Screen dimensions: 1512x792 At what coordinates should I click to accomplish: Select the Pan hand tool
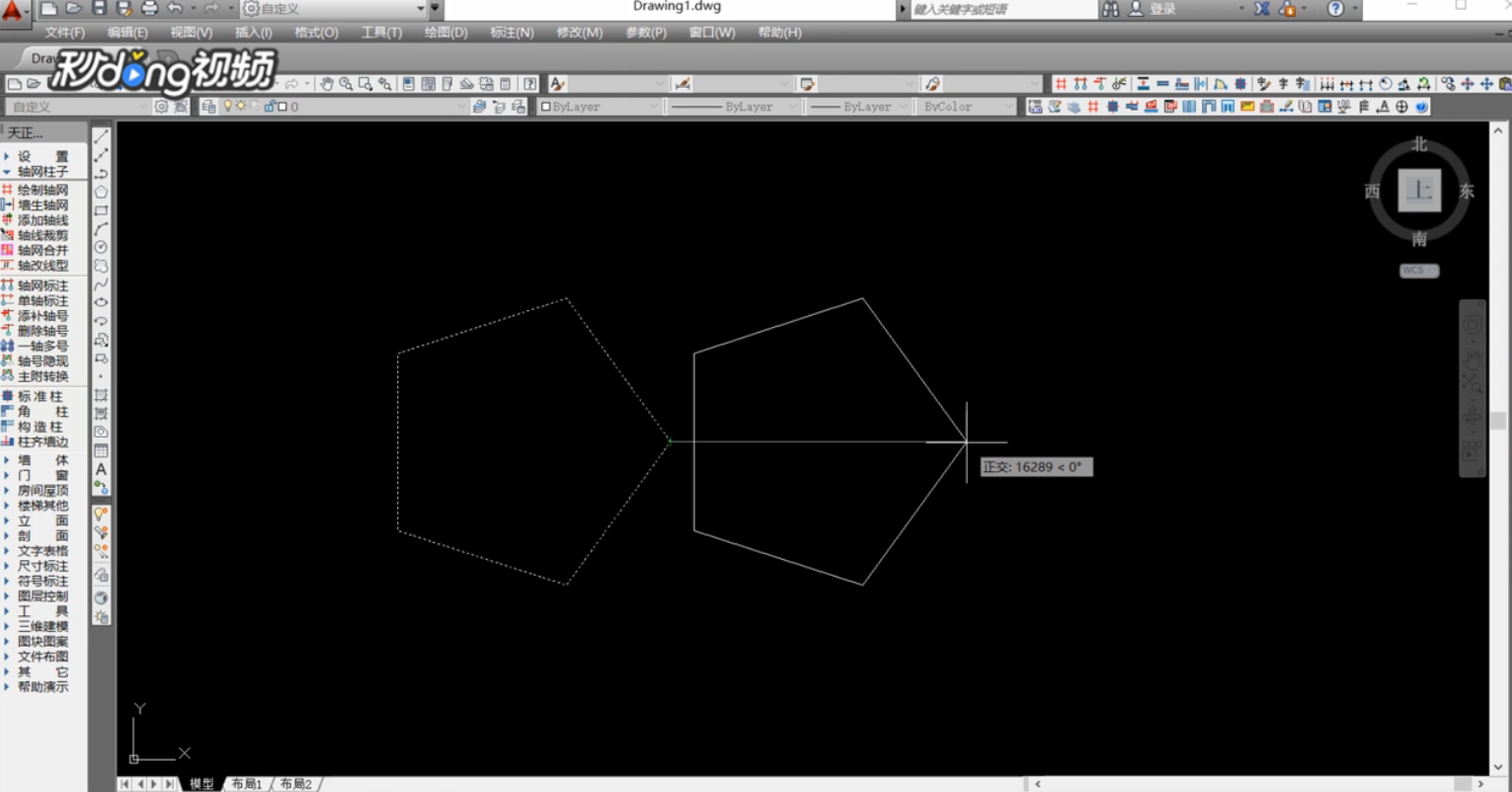point(326,84)
